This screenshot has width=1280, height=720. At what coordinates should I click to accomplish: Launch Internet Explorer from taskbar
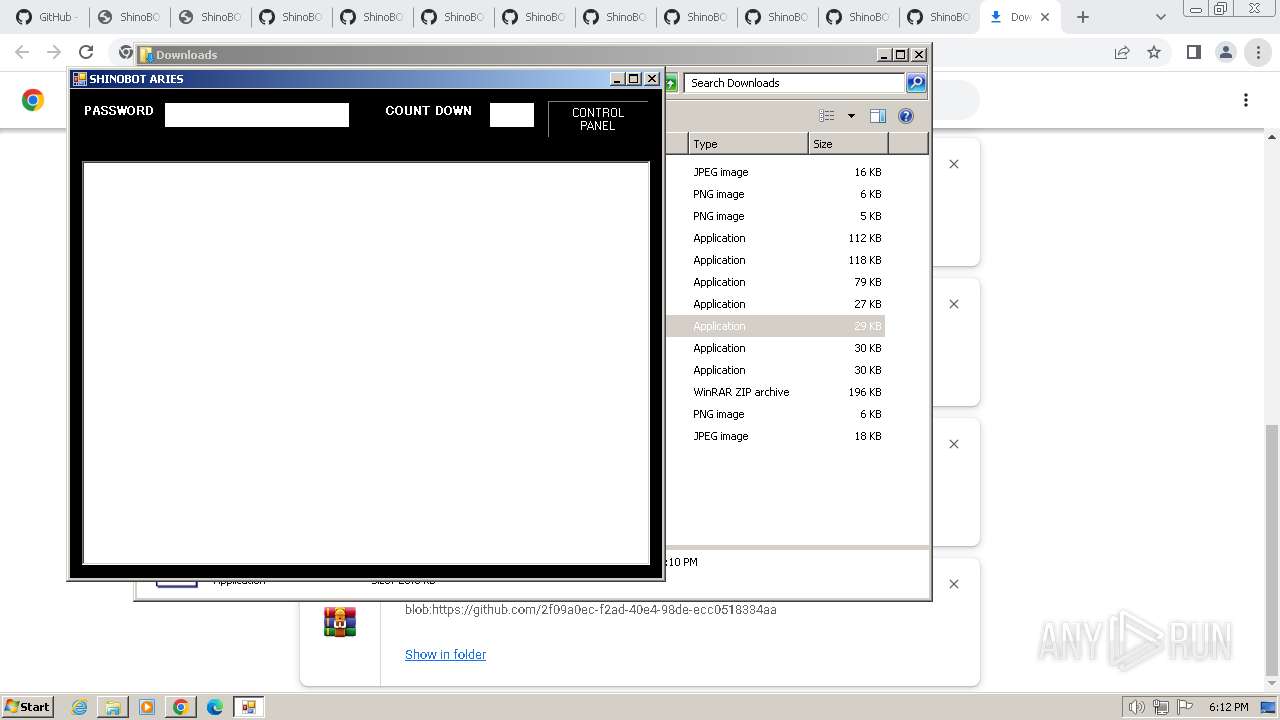tap(79, 707)
